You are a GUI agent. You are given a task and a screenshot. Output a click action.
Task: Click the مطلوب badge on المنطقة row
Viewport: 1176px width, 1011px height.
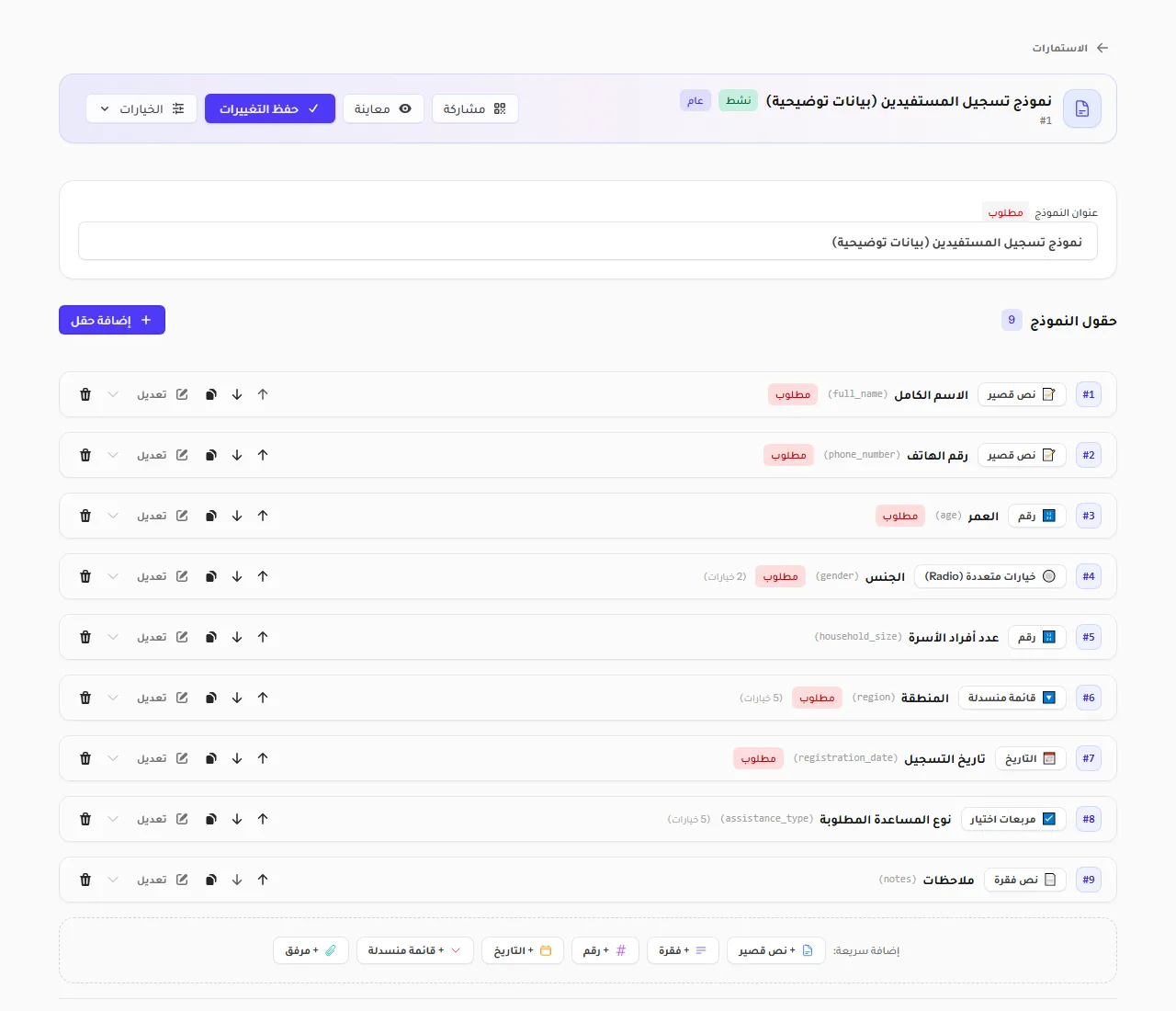817,698
